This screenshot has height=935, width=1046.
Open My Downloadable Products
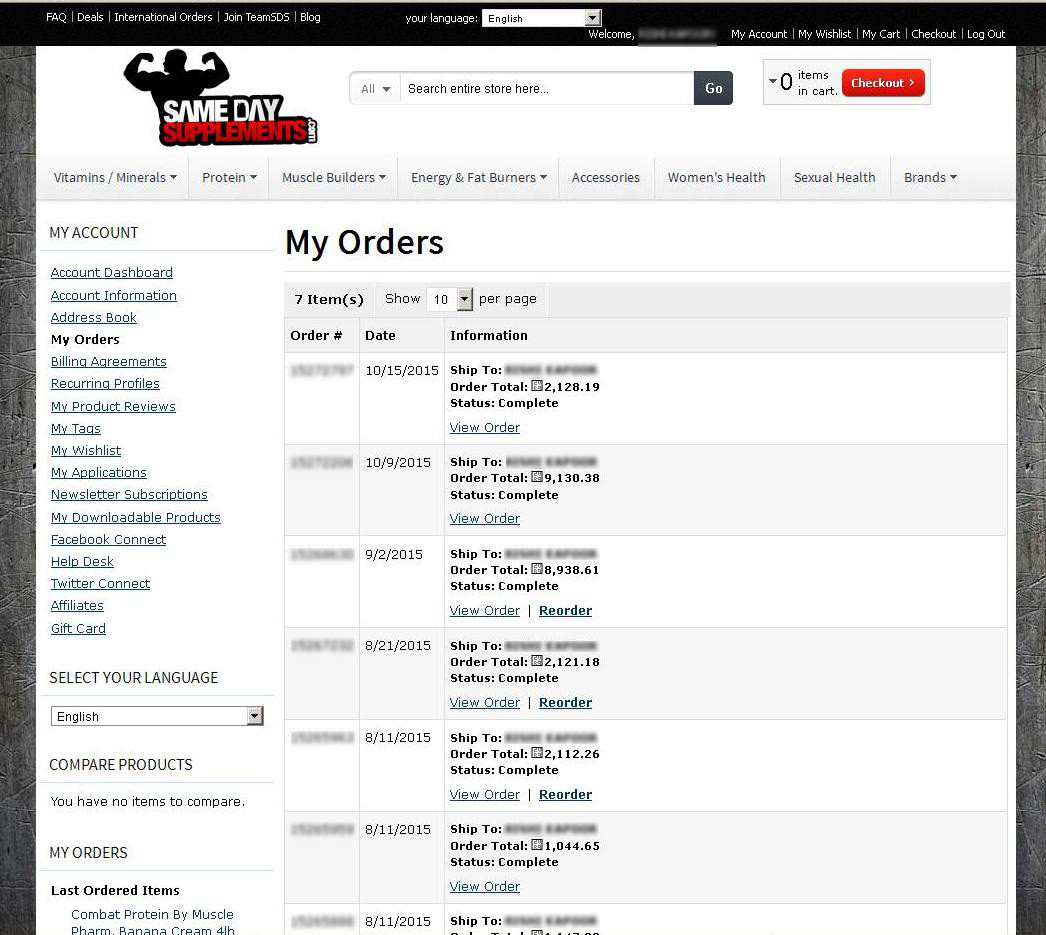pos(135,518)
